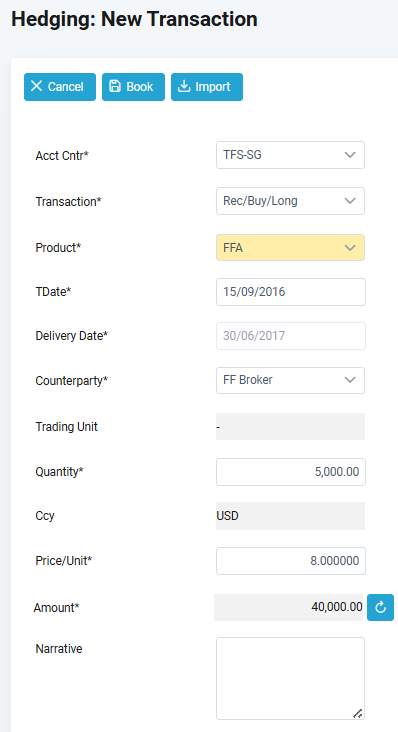Click the Import button label

click(213, 87)
